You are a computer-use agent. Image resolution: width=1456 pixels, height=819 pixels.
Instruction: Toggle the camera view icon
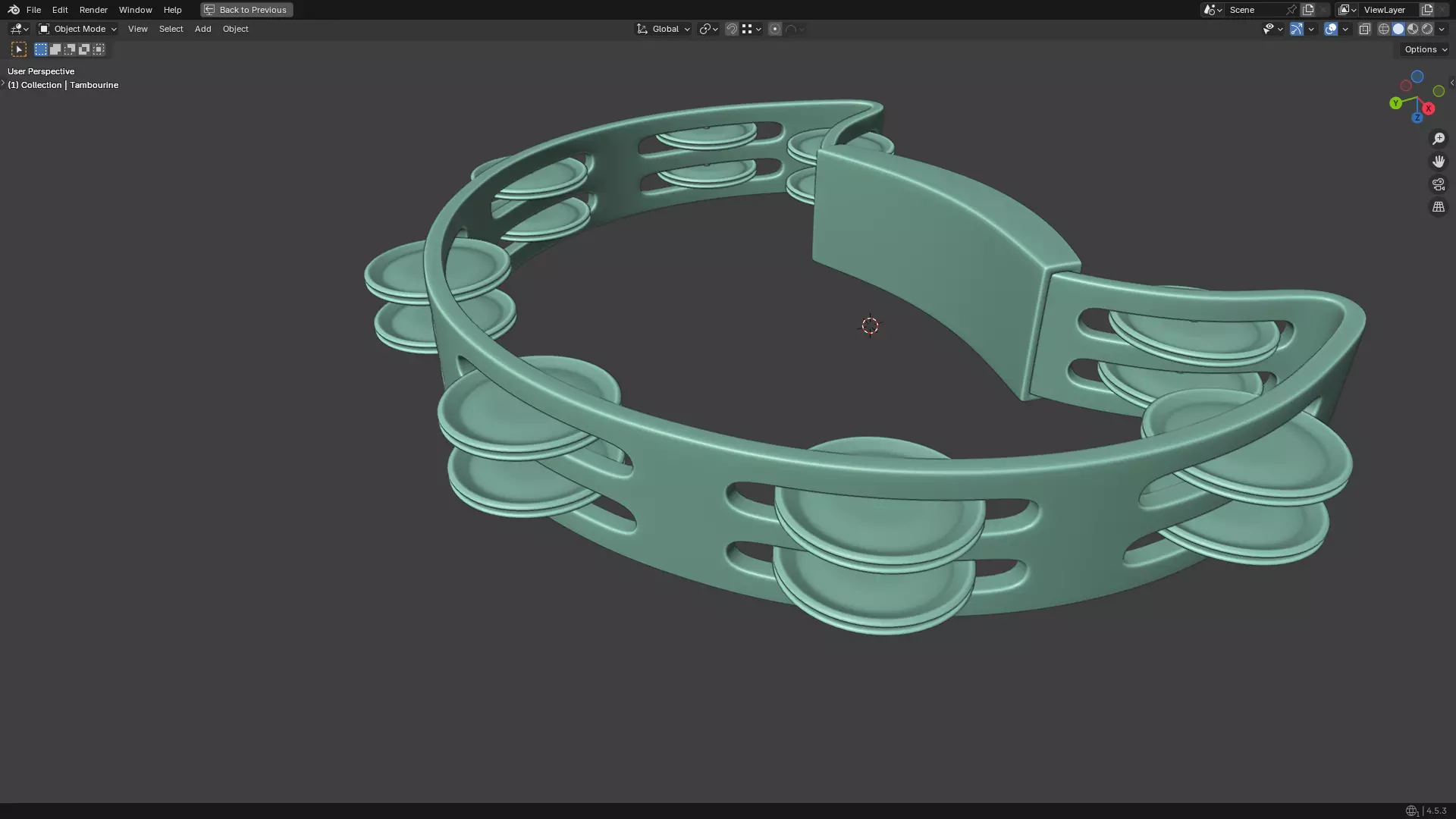[x=1439, y=184]
